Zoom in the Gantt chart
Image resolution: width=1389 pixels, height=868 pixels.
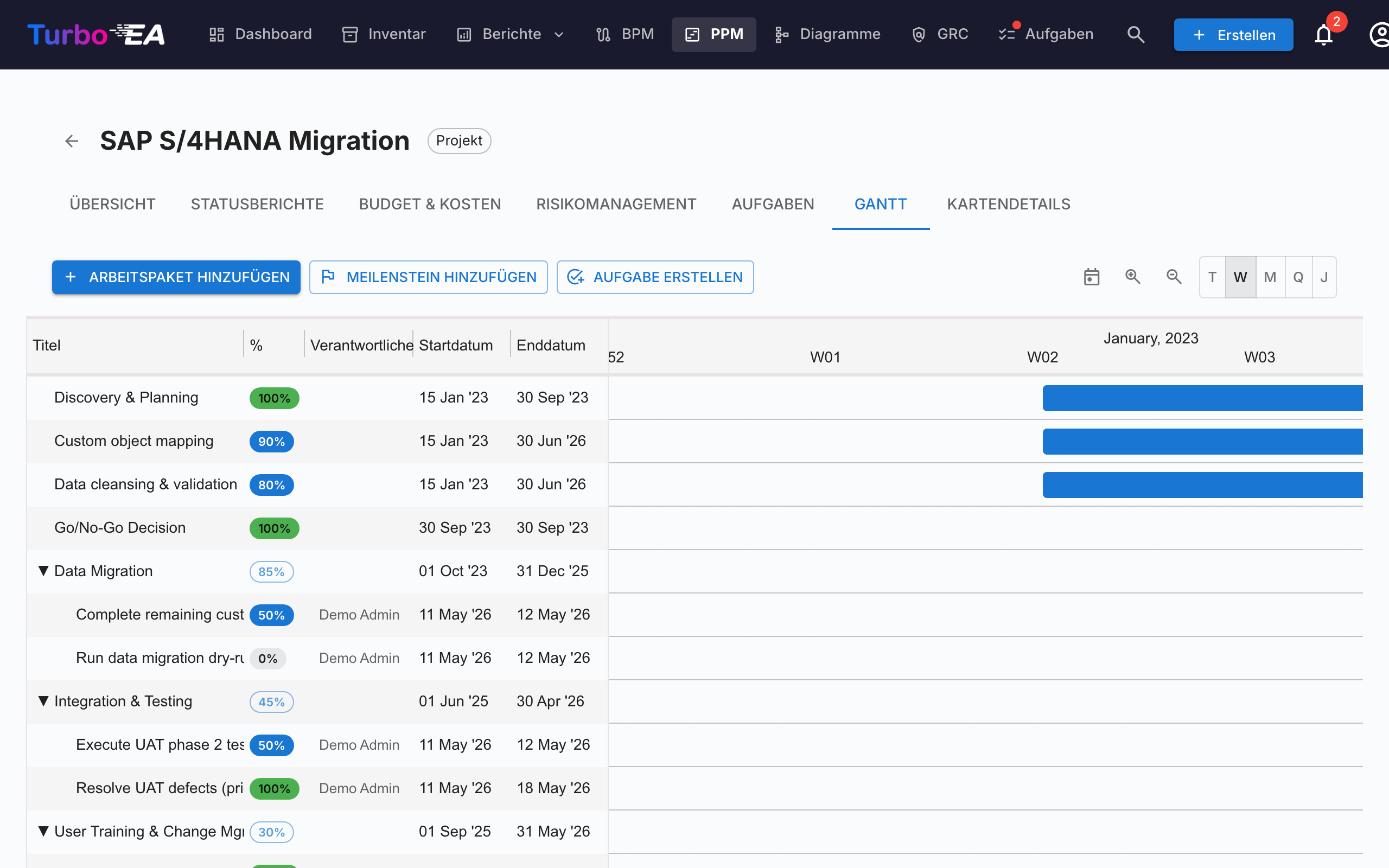(1132, 277)
